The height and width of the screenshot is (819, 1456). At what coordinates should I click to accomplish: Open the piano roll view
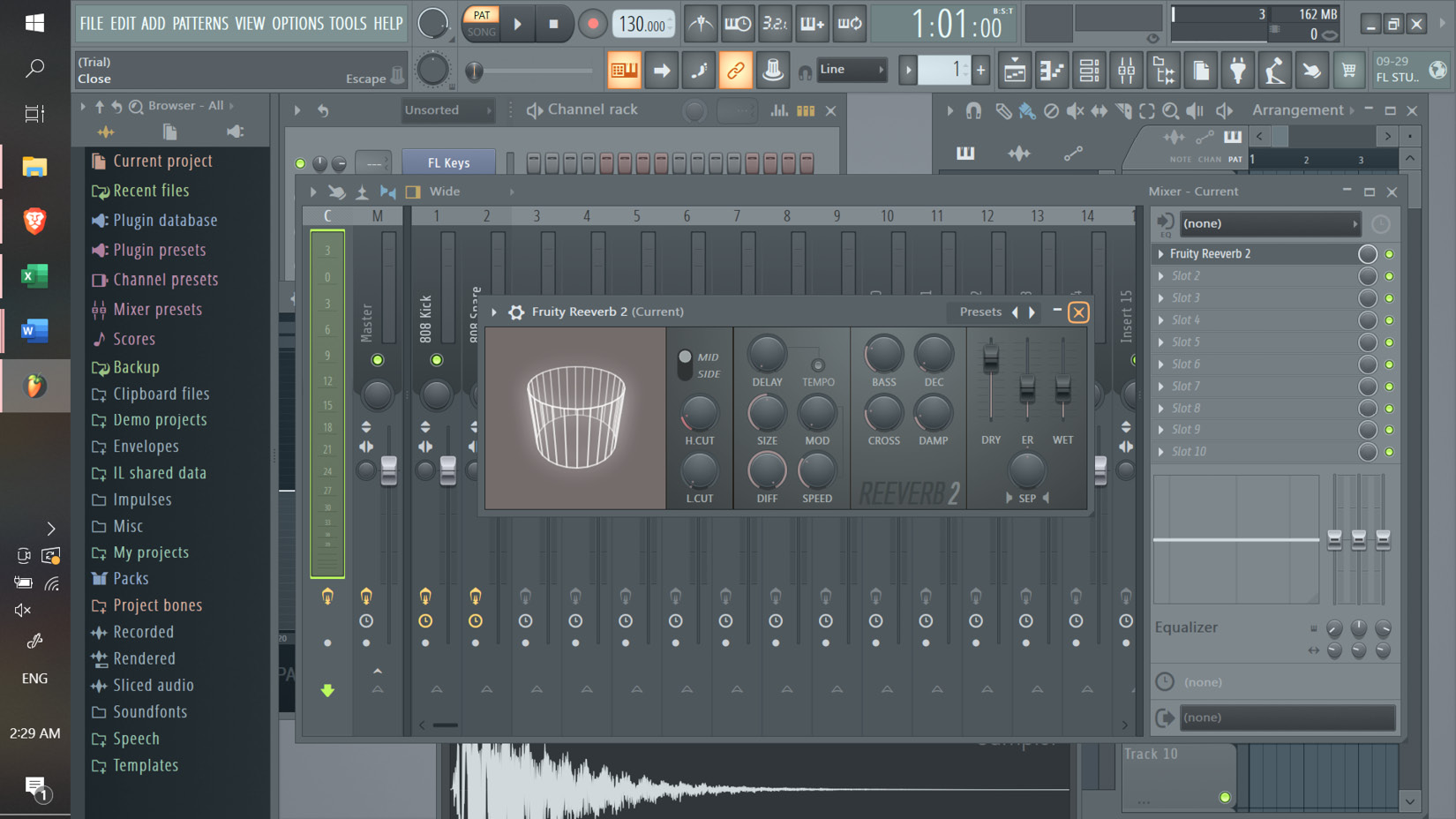1052,71
